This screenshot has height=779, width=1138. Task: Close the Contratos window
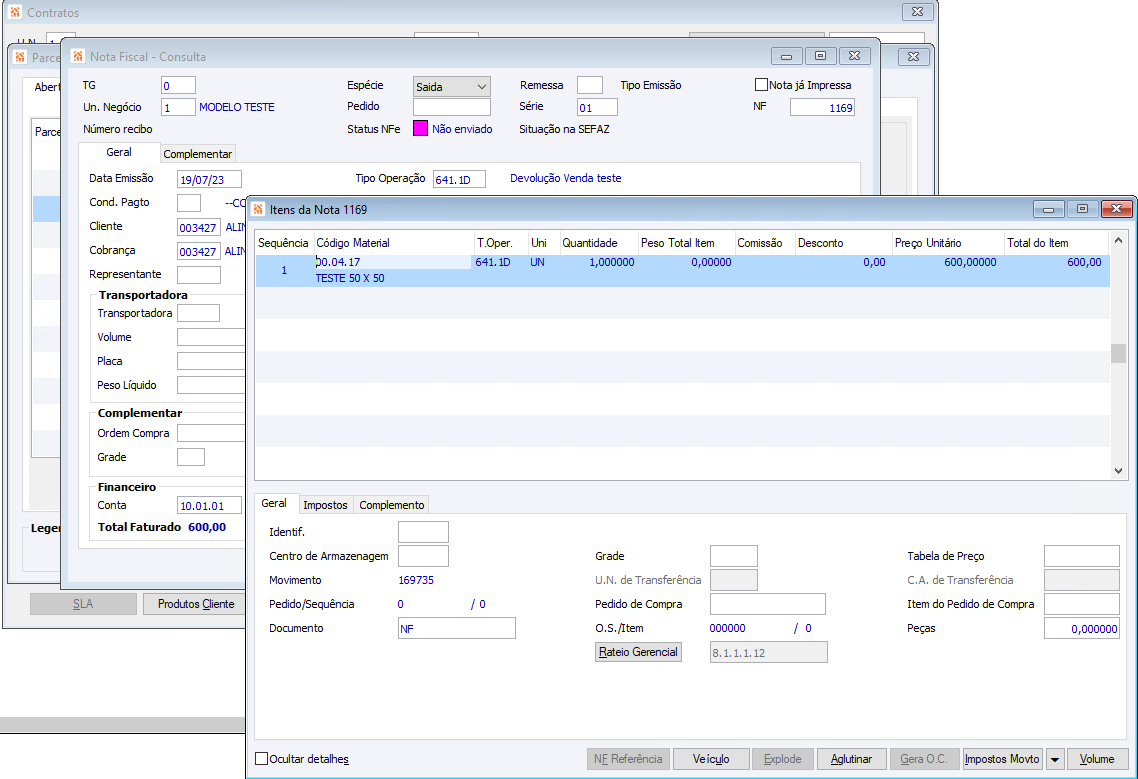[917, 13]
